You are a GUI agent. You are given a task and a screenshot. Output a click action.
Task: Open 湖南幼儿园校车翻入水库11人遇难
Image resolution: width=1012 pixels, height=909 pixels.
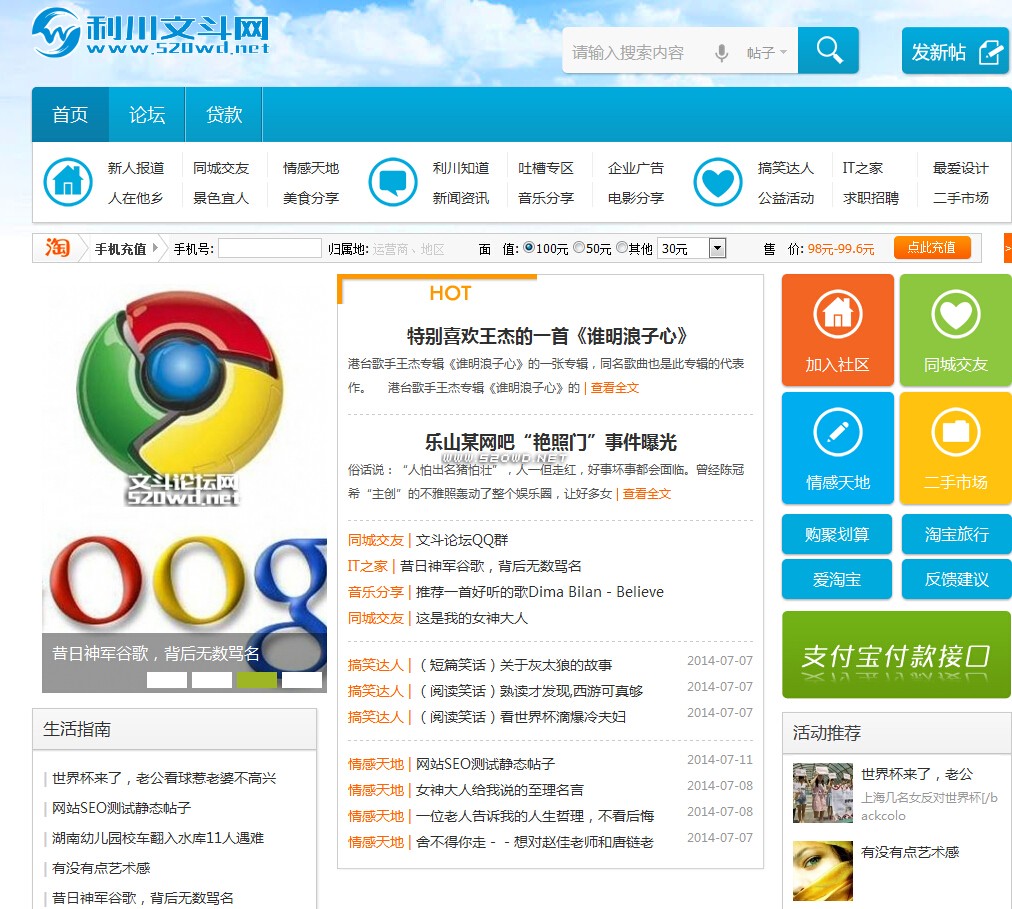[158, 838]
